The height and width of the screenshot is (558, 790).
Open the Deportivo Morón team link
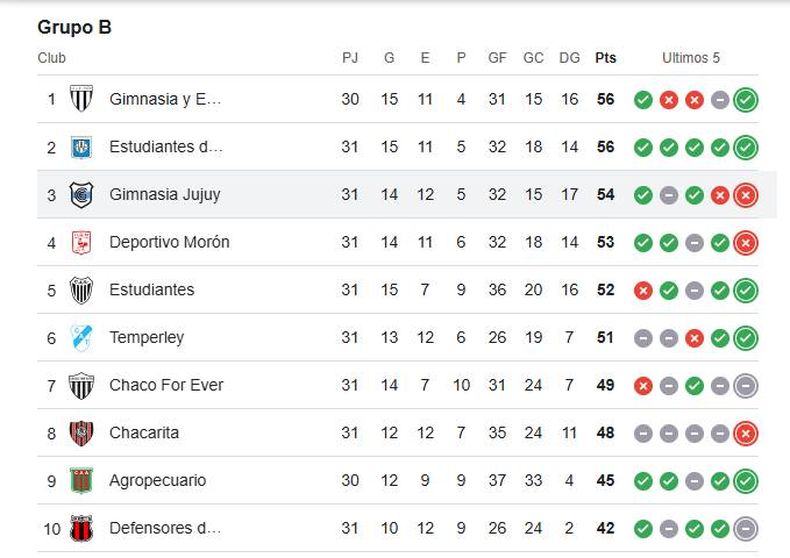coord(169,242)
